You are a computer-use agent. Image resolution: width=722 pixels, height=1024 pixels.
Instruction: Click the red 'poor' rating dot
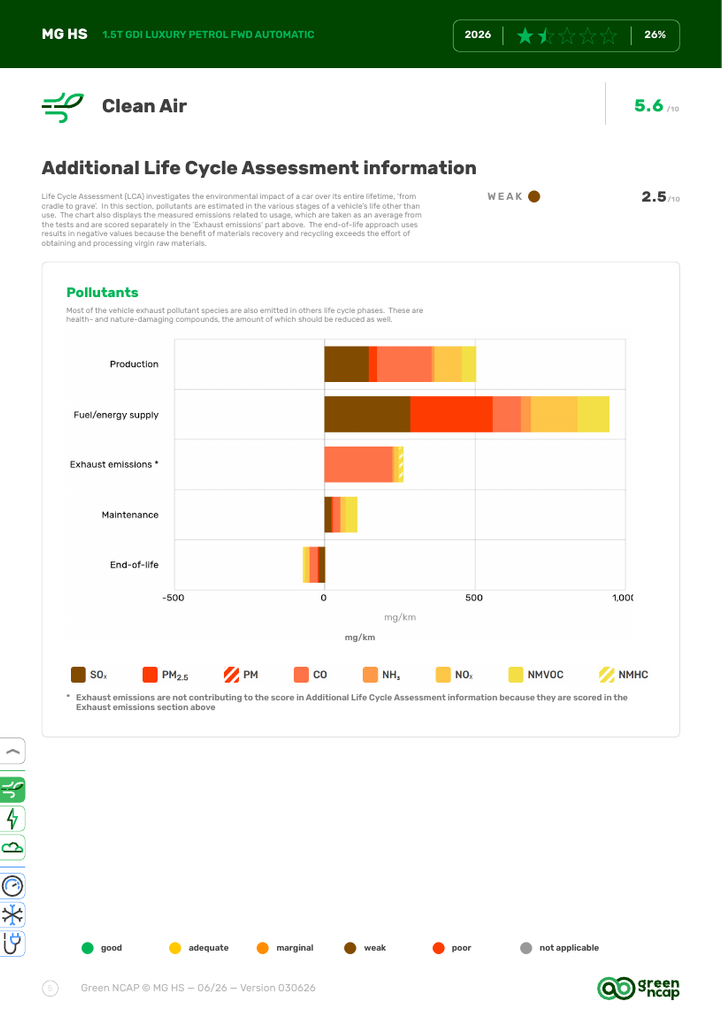[x=439, y=948]
